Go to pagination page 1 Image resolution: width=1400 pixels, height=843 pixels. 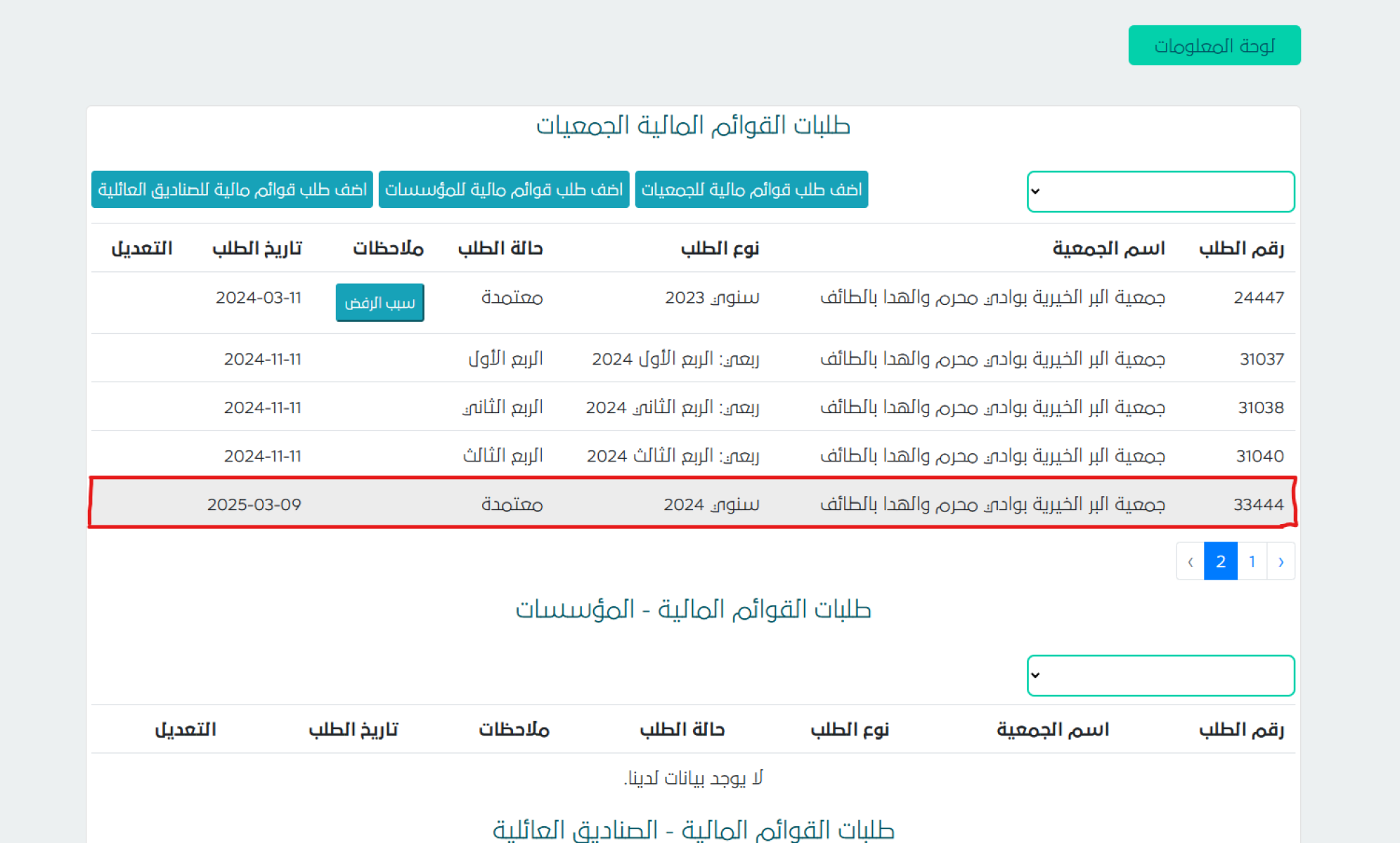coord(1252,561)
